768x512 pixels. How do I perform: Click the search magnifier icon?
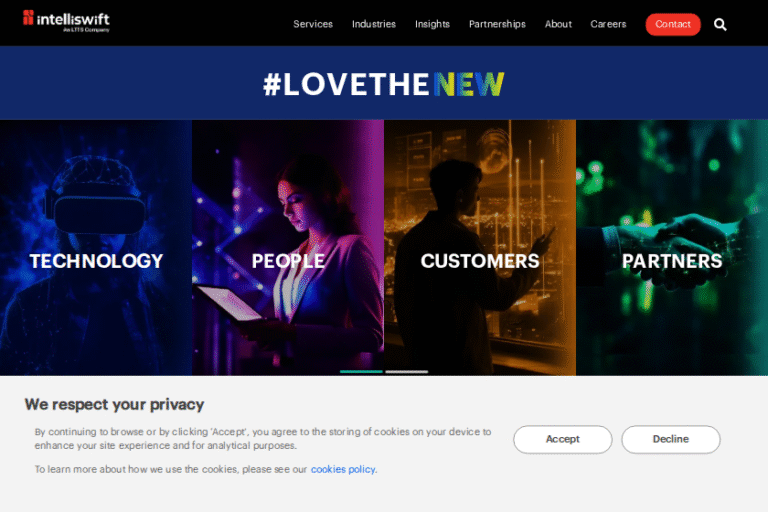(x=720, y=24)
